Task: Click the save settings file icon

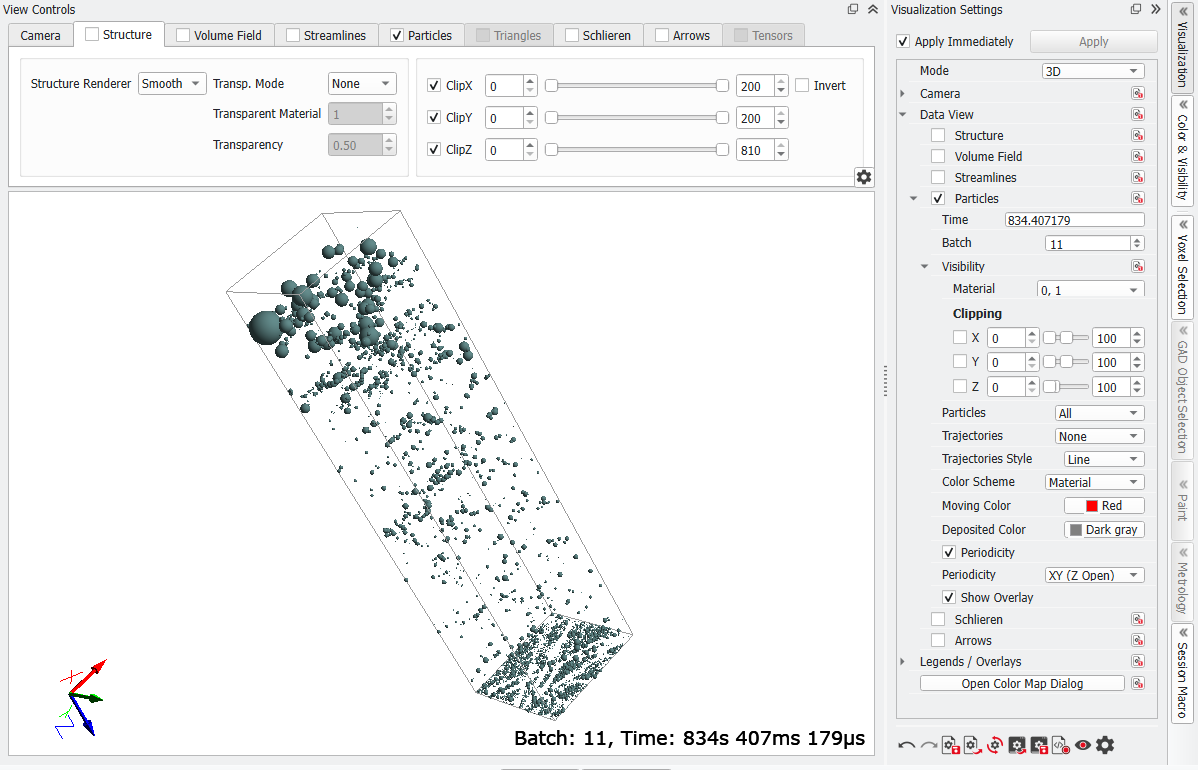Action: 950,746
